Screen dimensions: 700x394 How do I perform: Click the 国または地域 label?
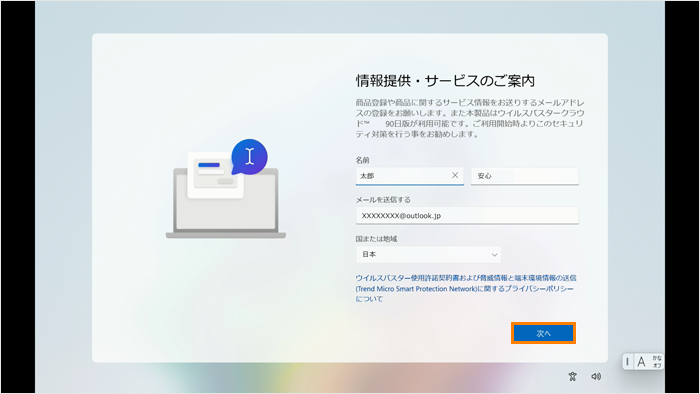coord(376,239)
